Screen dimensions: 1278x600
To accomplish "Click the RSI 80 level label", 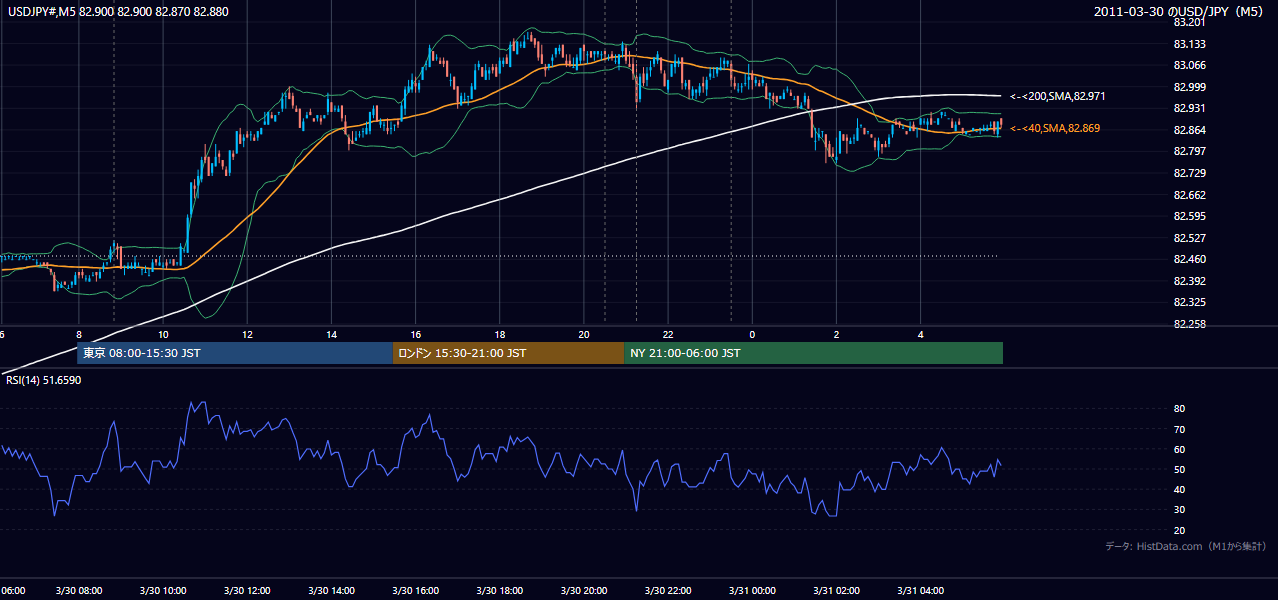I will coord(1179,409).
